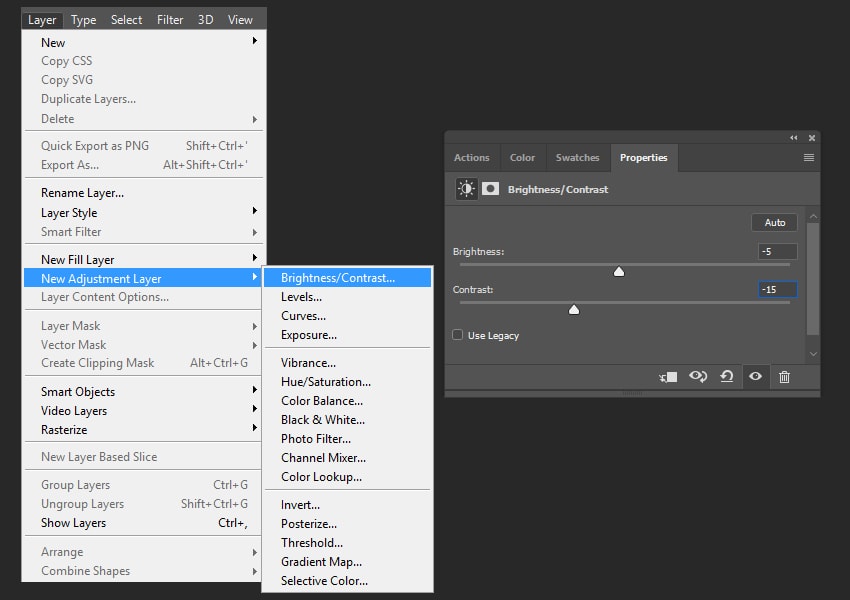Toggle adjustment layer visibility eye icon
Viewport: 850px width, 600px height.
tap(756, 377)
